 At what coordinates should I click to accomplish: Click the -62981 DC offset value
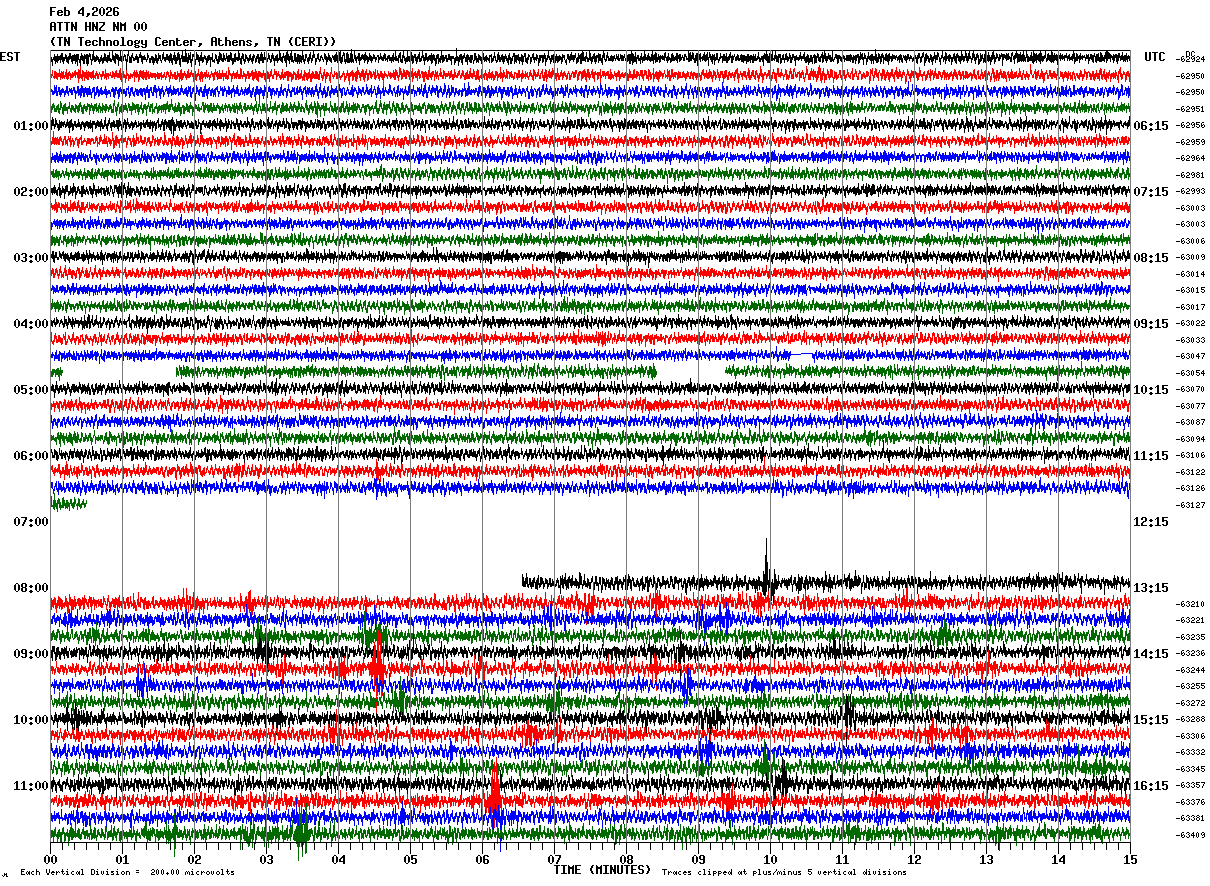pyautogui.click(x=1191, y=175)
